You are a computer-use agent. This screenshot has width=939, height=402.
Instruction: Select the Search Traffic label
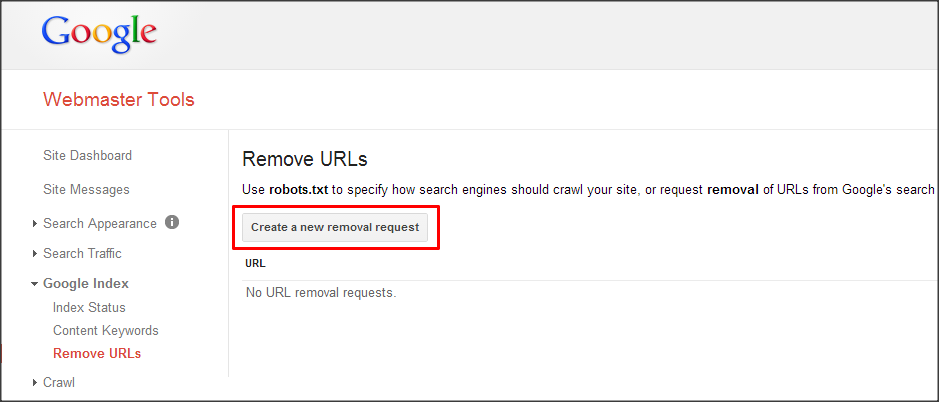[x=83, y=253]
